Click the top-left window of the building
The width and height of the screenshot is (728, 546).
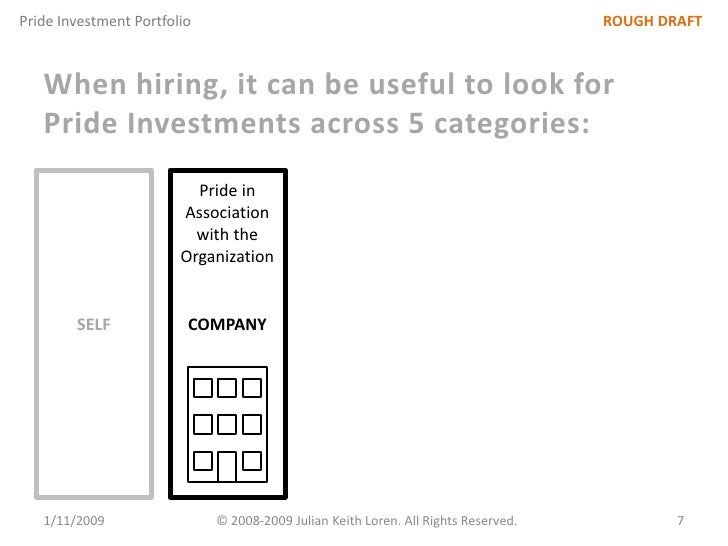(x=203, y=388)
